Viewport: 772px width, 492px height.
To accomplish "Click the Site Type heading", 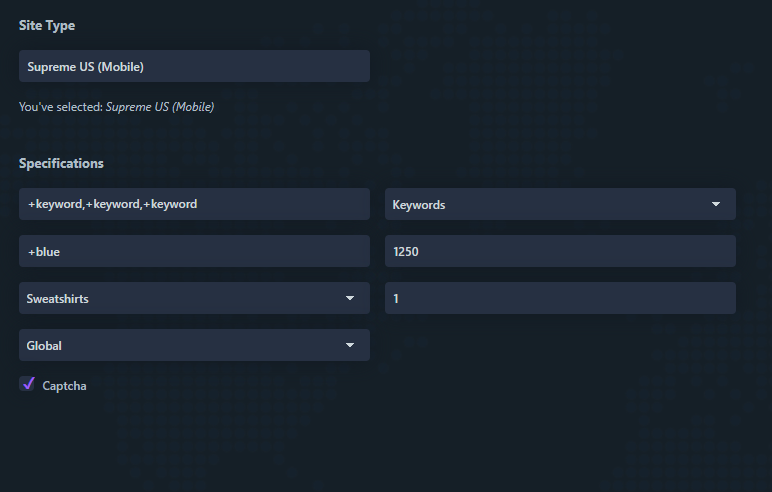I will (x=47, y=25).
